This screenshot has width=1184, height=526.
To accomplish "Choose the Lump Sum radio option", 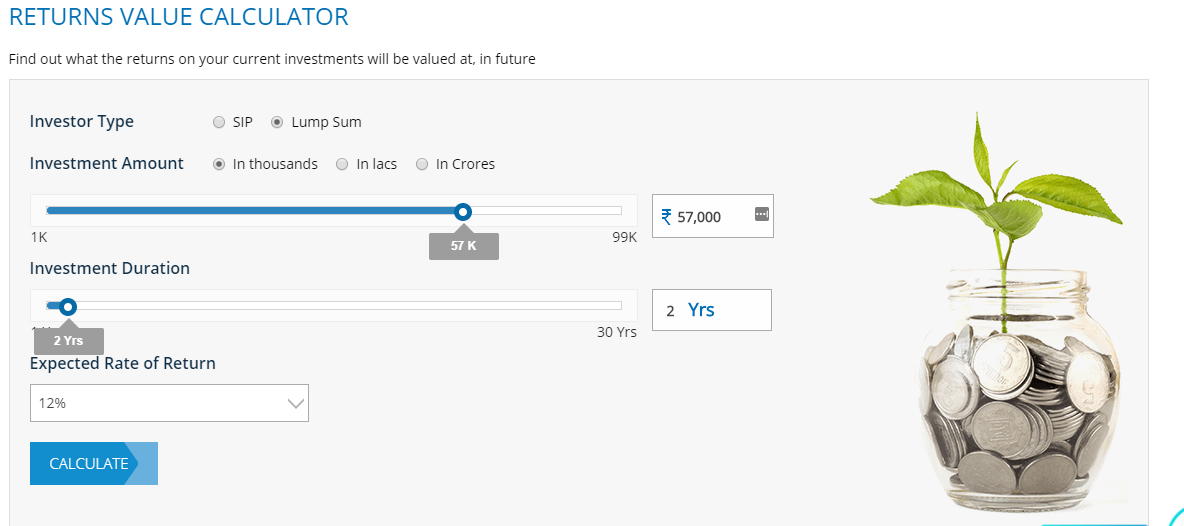I will (x=278, y=123).
